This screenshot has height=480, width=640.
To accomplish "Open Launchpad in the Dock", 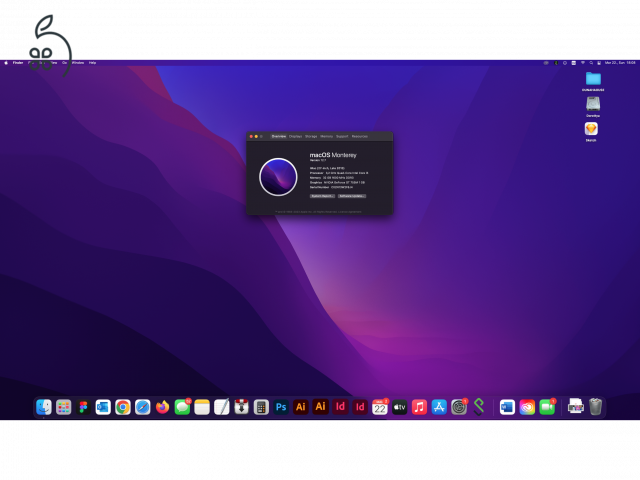I will [64, 407].
